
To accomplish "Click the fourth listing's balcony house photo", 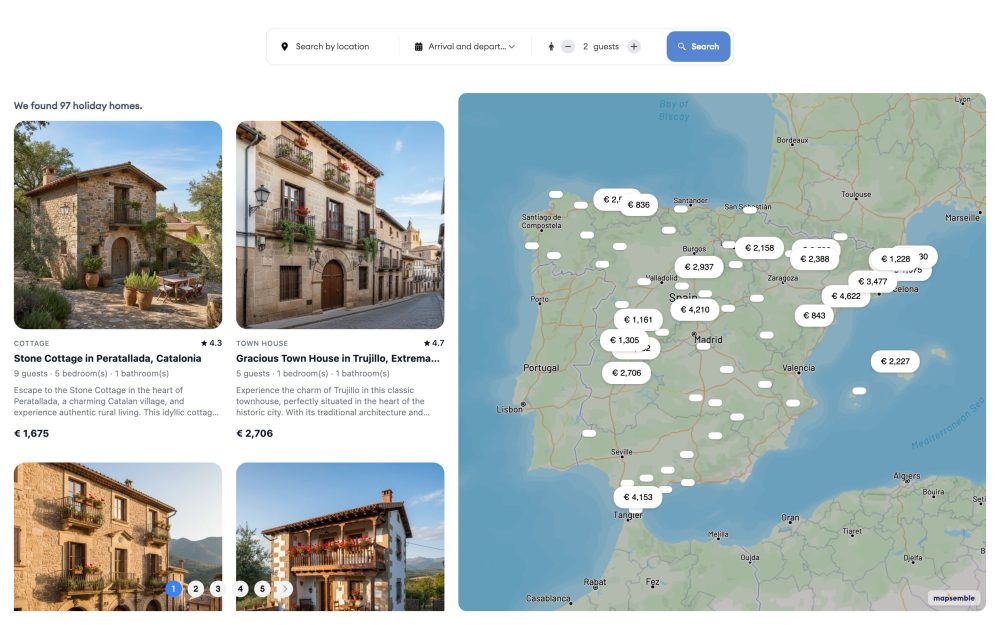I will coord(340,536).
